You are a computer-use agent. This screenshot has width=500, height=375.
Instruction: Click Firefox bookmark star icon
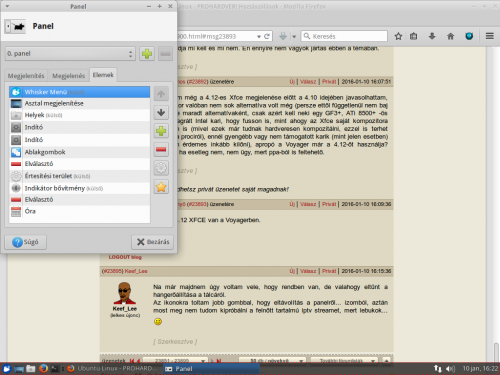click(x=398, y=36)
